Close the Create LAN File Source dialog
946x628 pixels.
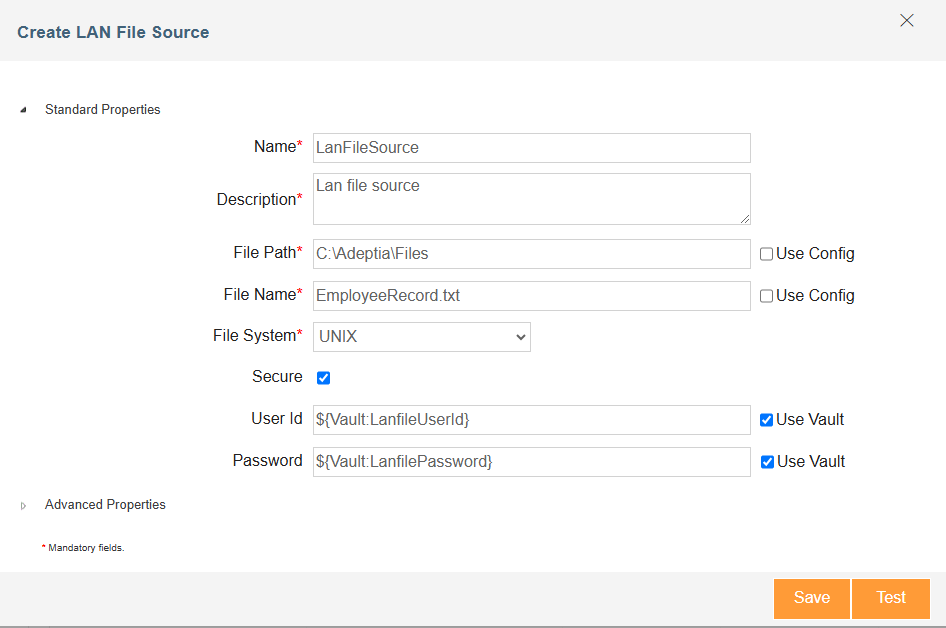point(906,21)
